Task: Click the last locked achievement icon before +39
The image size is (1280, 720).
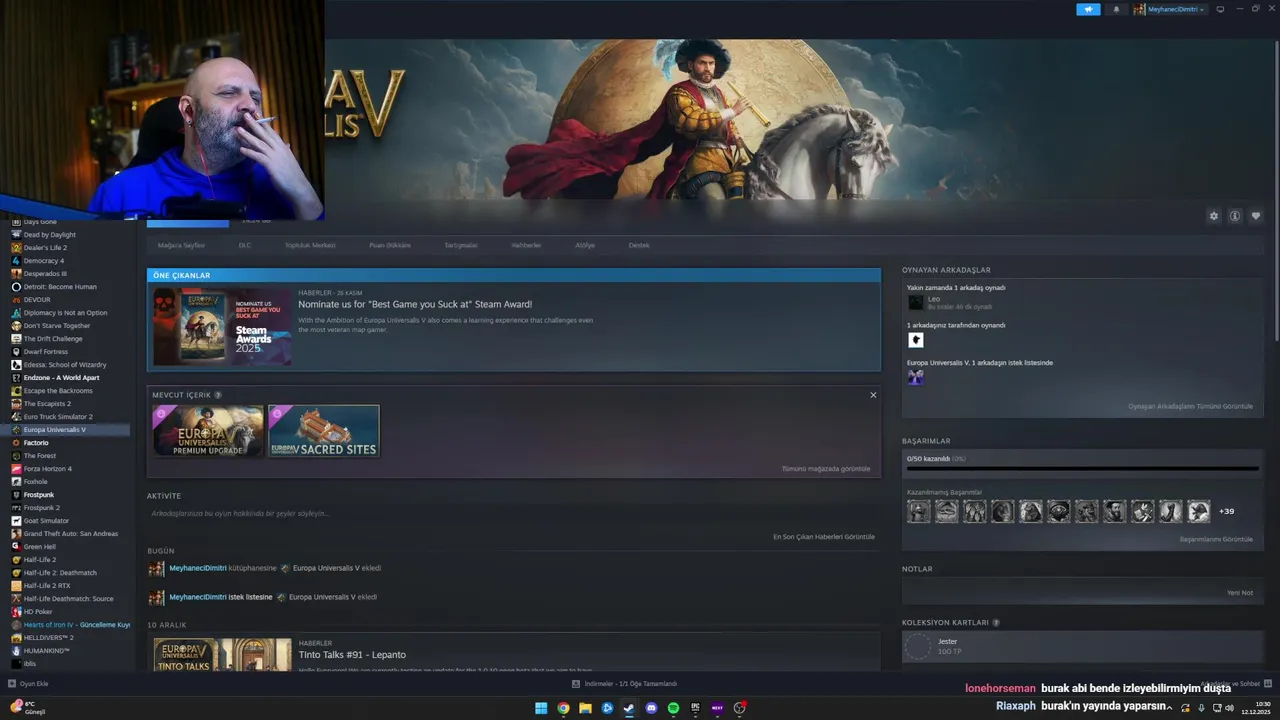Action: tap(1199, 511)
